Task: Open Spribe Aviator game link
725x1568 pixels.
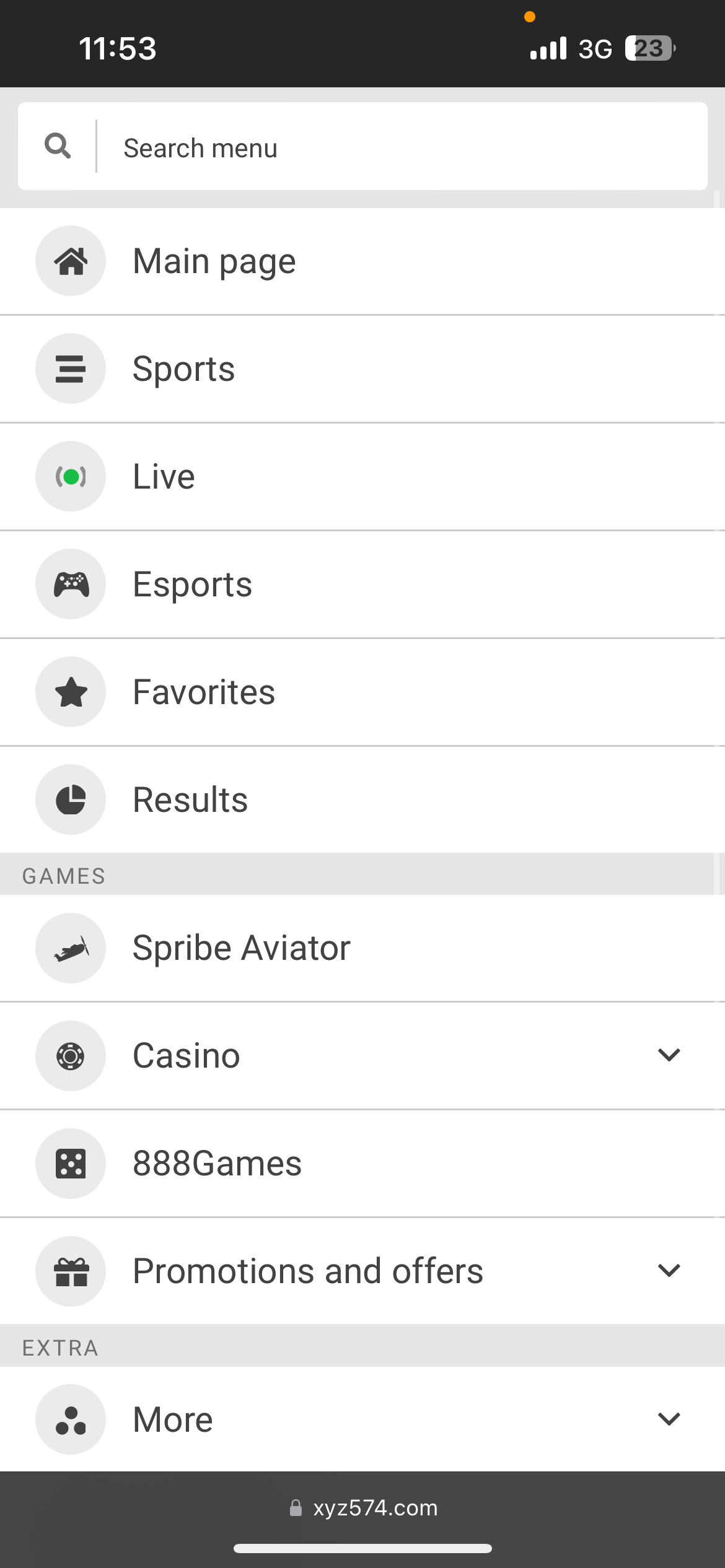Action: pos(242,948)
